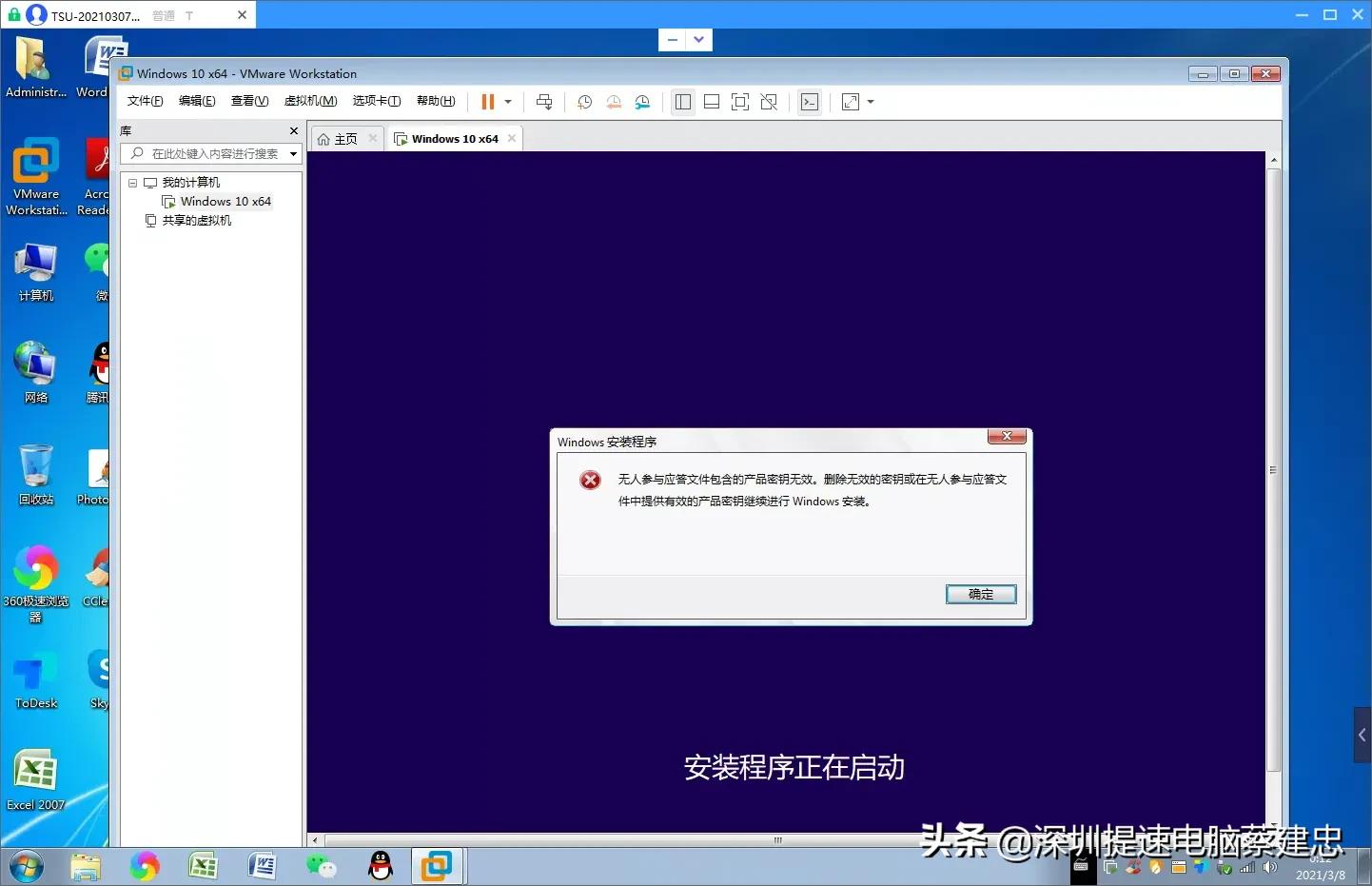Launch ToDesk from the desktop
The width and height of the screenshot is (1372, 886).
[36, 679]
